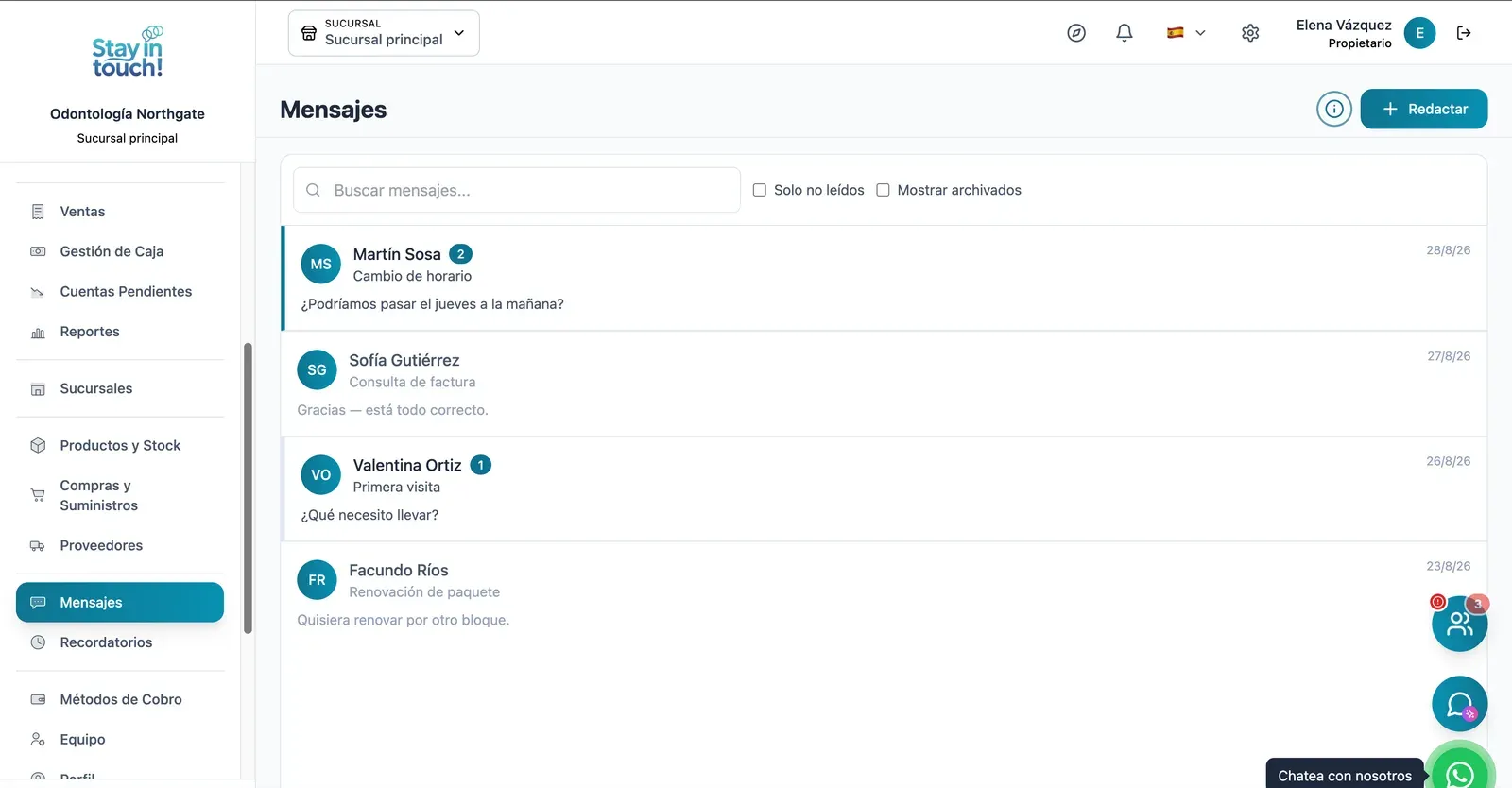Click Martín Sosa MS avatar
The height and width of the screenshot is (788, 1512).
pyautogui.click(x=320, y=264)
